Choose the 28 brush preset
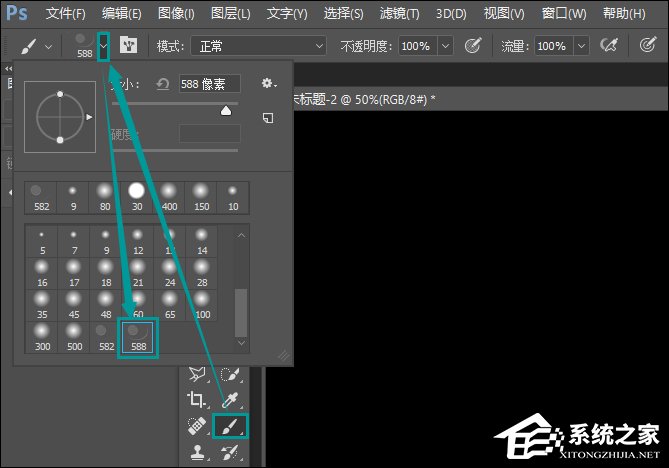This screenshot has height=468, width=669. click(x=202, y=273)
